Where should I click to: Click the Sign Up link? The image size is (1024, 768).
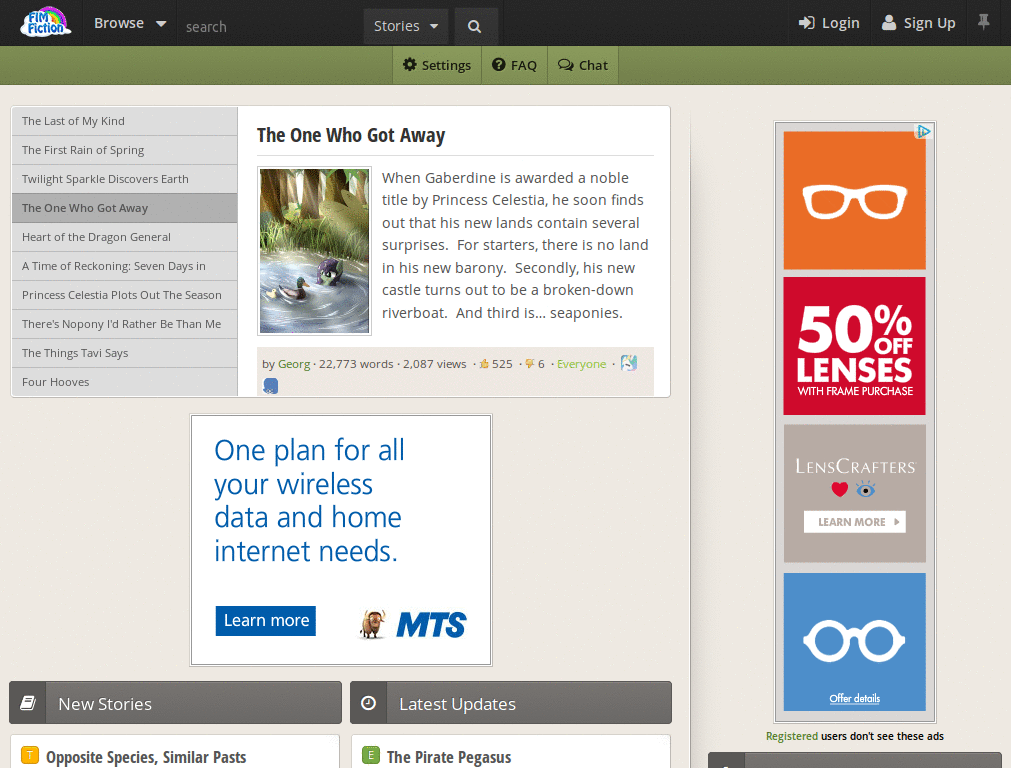pyautogui.click(x=918, y=23)
